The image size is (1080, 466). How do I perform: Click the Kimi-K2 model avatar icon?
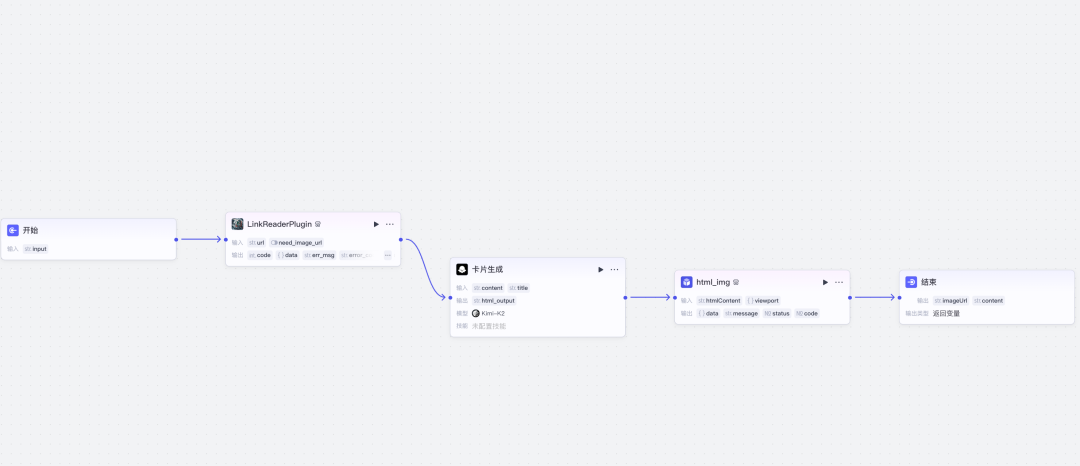point(476,313)
